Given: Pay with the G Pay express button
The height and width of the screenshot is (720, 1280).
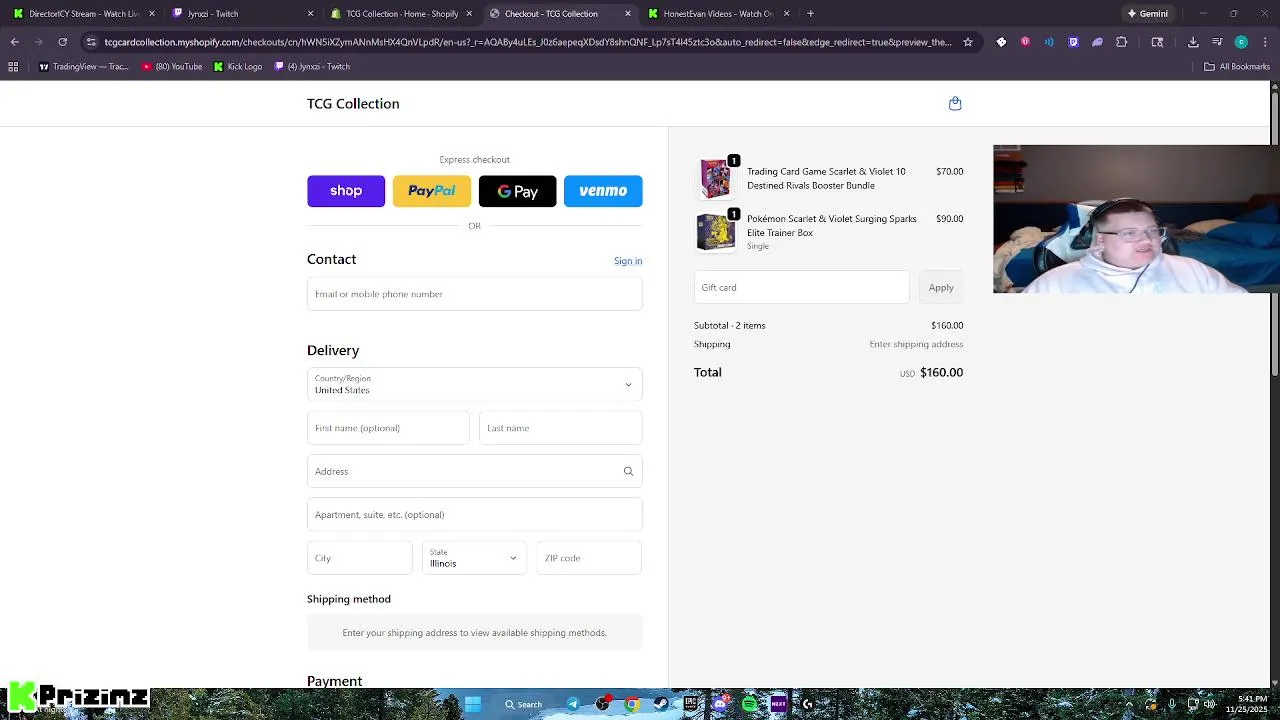Looking at the screenshot, I should [517, 191].
